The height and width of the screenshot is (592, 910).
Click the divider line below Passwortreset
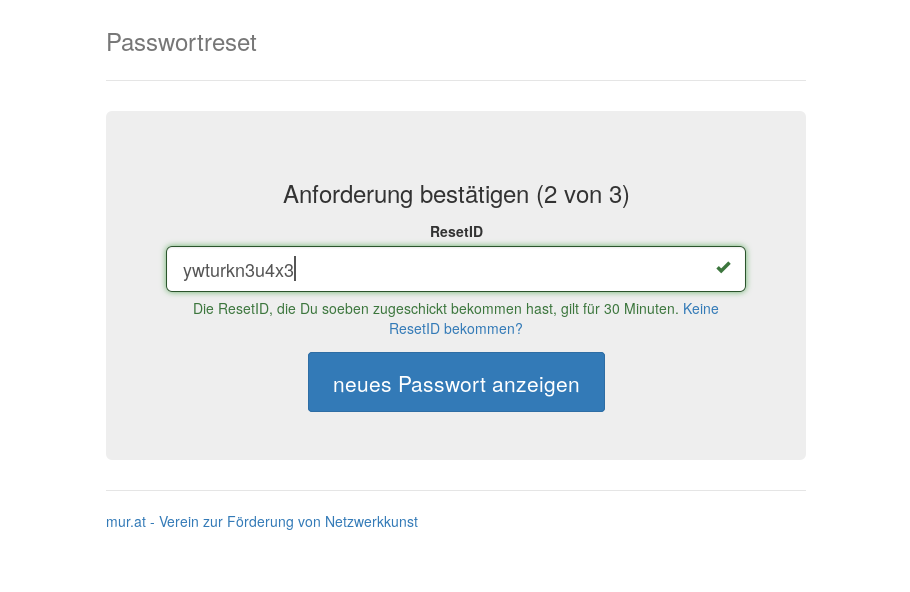tap(455, 81)
